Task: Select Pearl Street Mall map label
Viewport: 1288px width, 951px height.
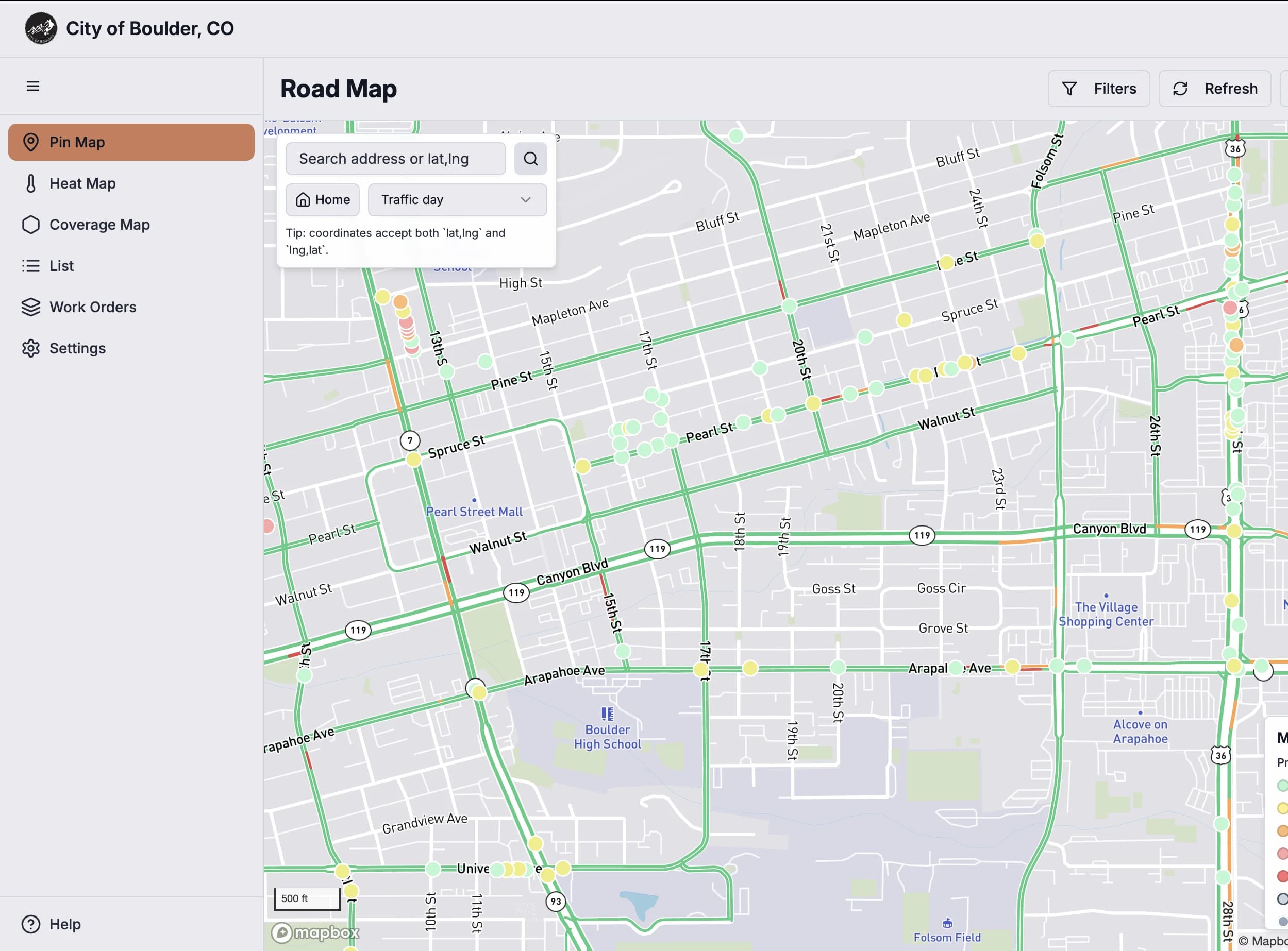Action: [474, 512]
